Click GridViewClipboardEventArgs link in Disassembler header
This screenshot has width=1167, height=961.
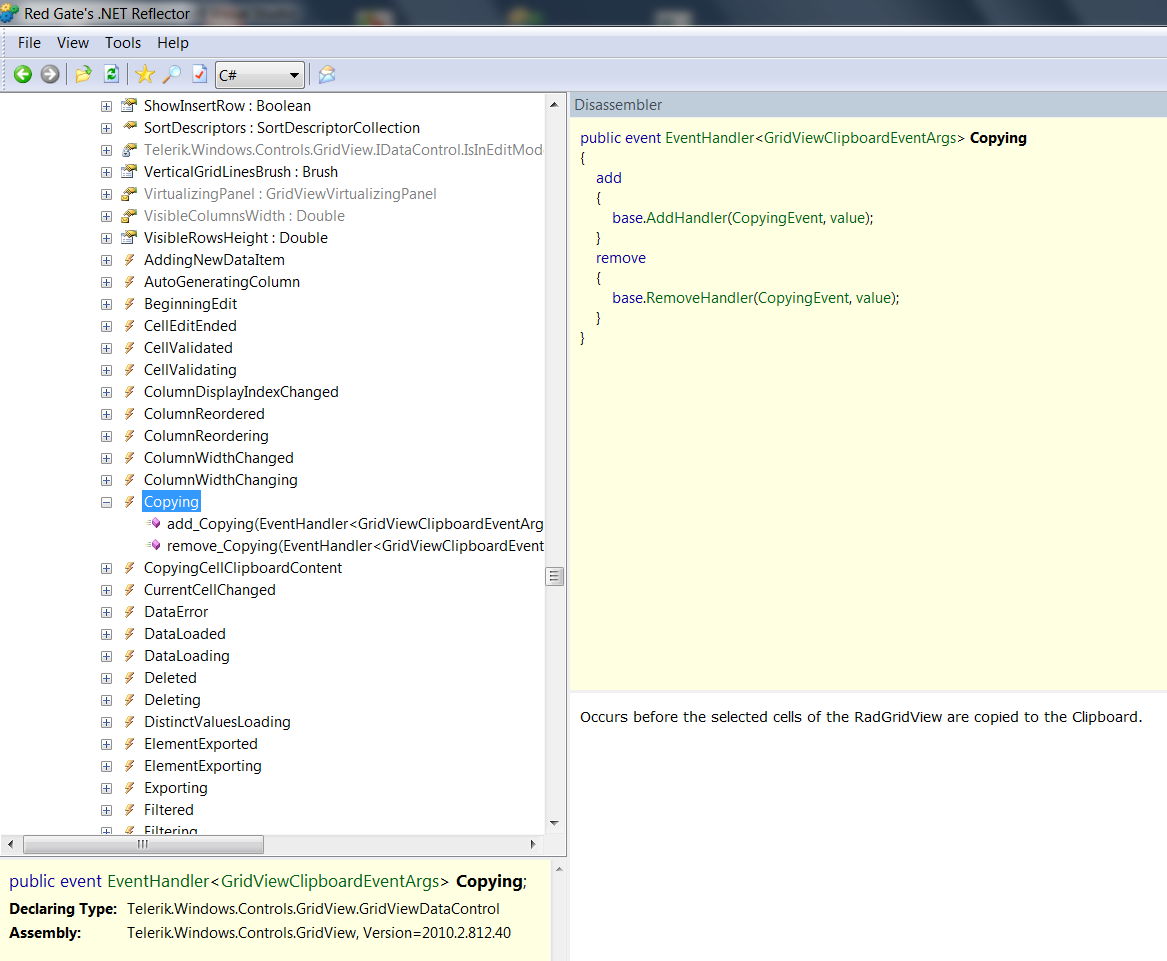[x=860, y=138]
